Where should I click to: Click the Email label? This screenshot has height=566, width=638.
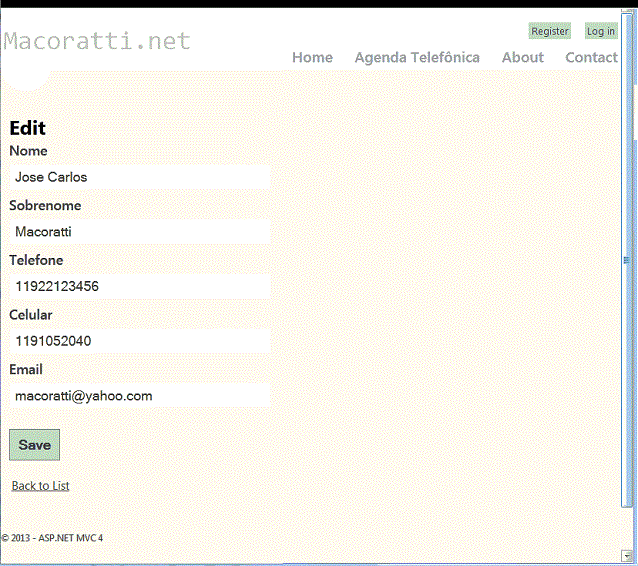coord(26,369)
